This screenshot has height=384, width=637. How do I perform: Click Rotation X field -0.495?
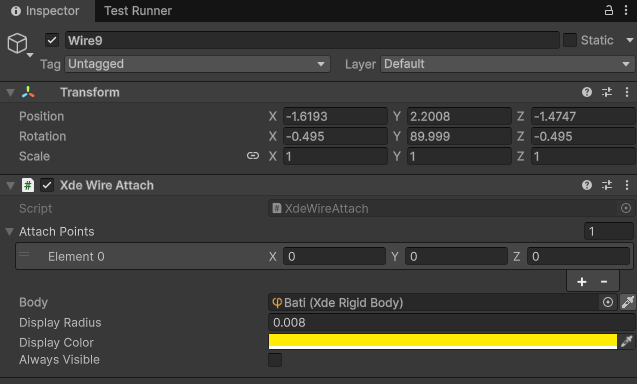335,136
